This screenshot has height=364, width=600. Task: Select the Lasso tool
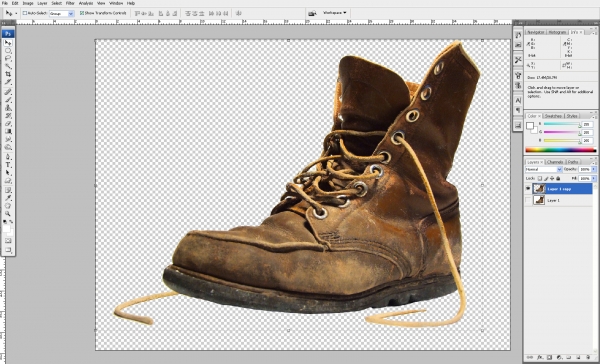click(8, 59)
